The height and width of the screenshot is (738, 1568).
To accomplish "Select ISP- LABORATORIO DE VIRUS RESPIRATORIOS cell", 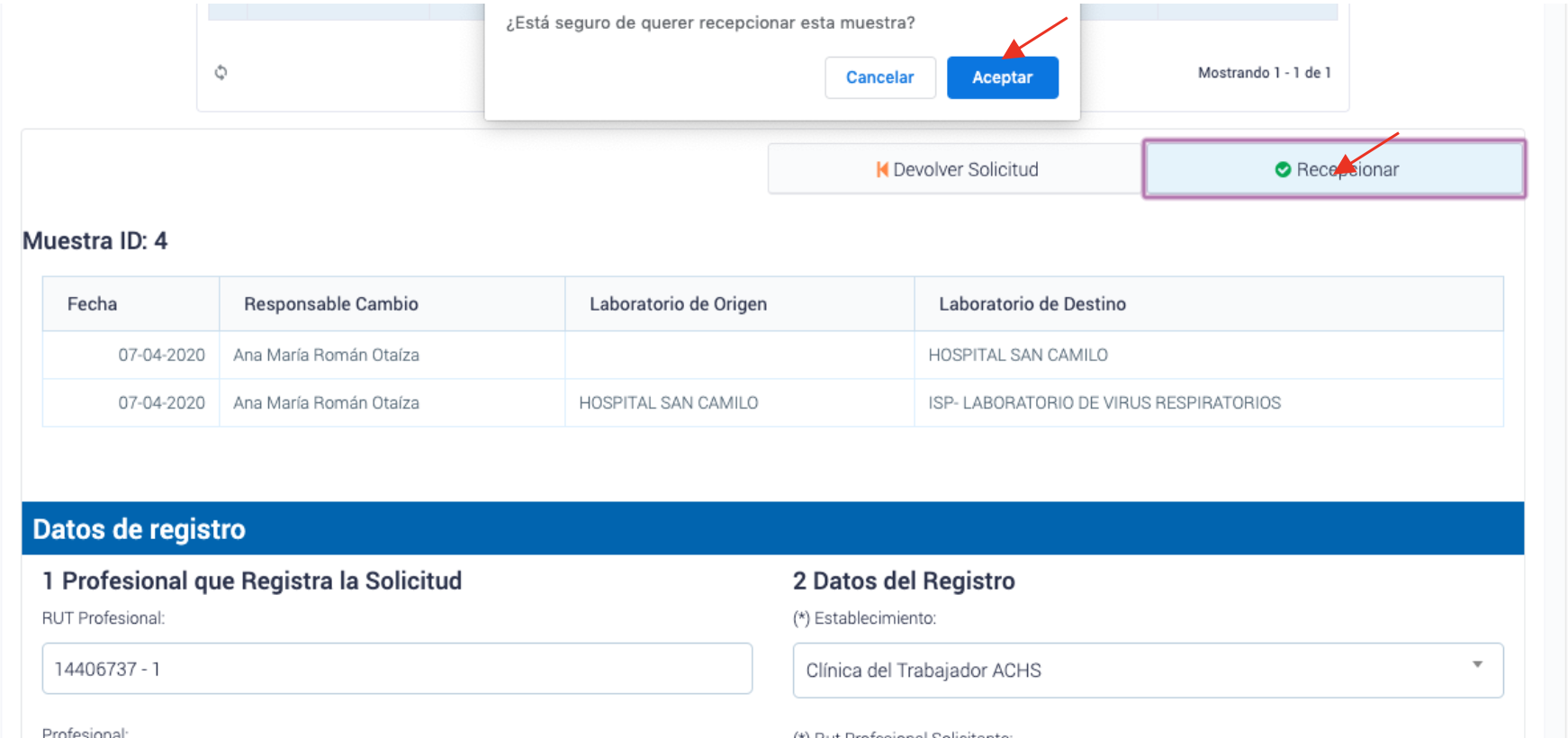I will click(x=1209, y=403).
